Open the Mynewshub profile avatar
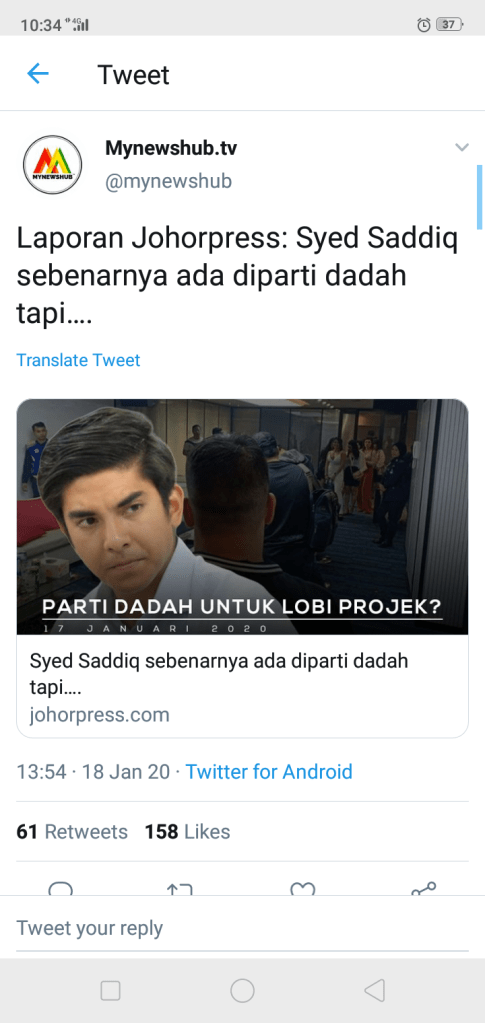This screenshot has height=1023, width=485. point(52,164)
